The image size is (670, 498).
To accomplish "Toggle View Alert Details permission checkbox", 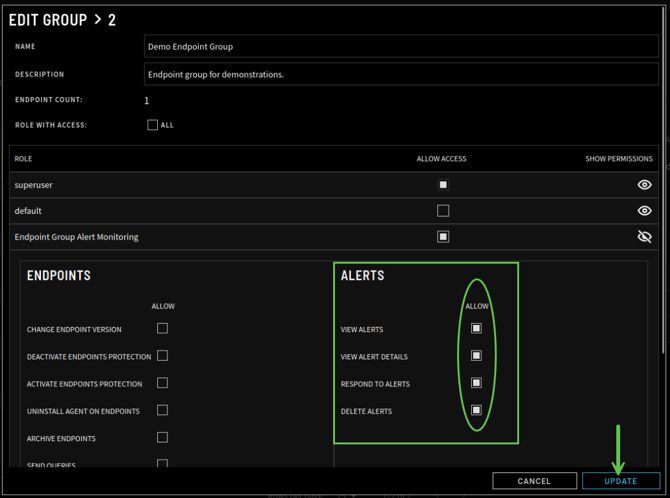I will pos(476,355).
